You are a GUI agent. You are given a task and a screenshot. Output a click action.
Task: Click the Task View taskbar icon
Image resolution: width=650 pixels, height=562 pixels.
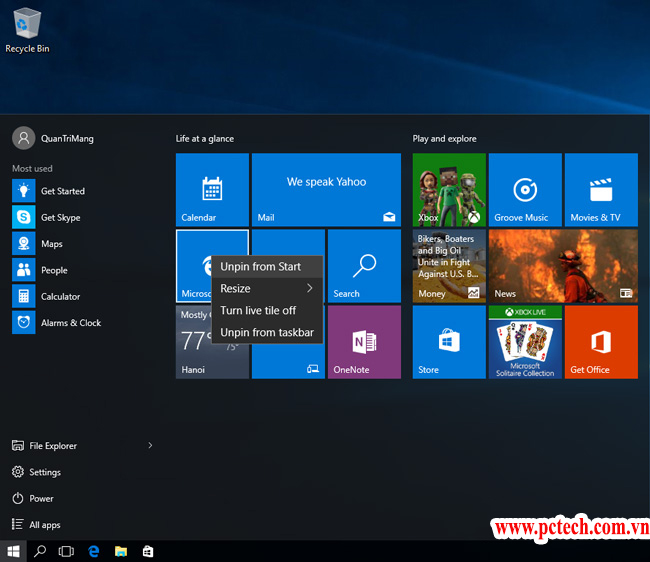coord(67,551)
